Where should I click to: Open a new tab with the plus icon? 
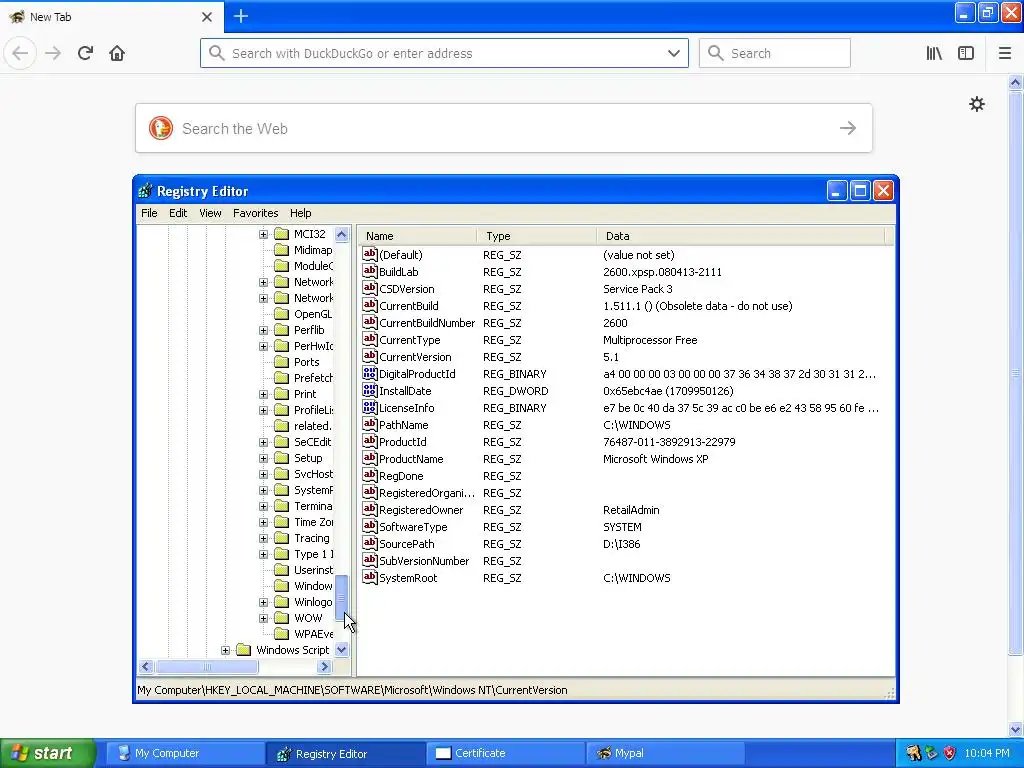[x=240, y=16]
